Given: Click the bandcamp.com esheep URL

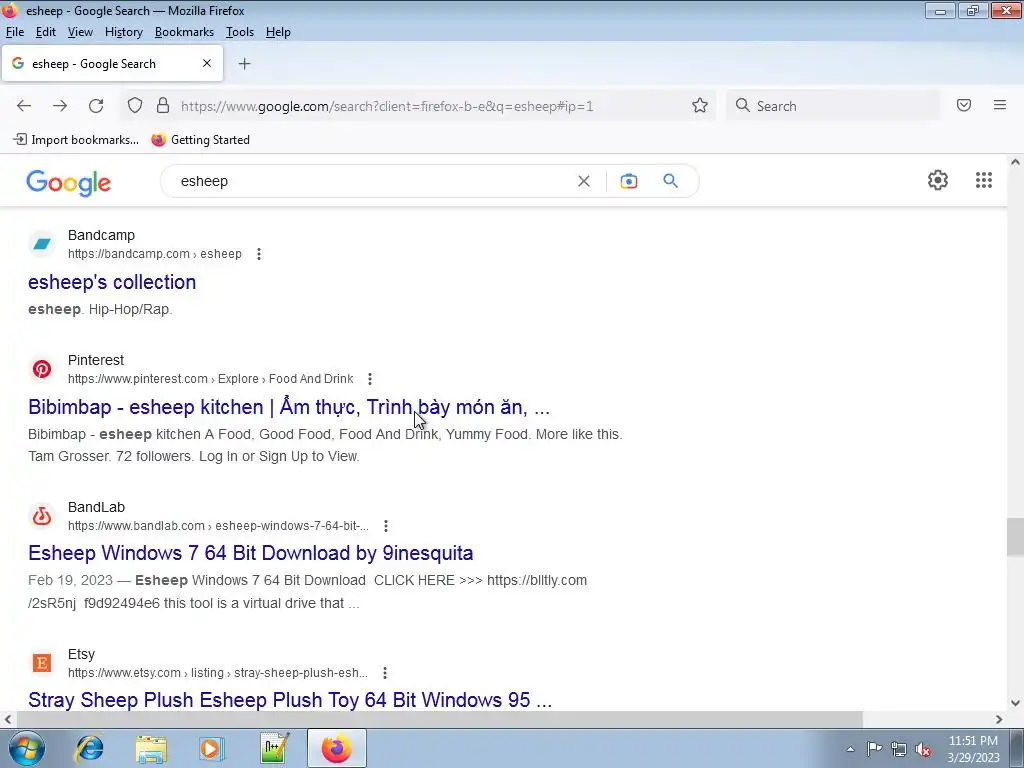Looking at the screenshot, I should pos(155,254).
